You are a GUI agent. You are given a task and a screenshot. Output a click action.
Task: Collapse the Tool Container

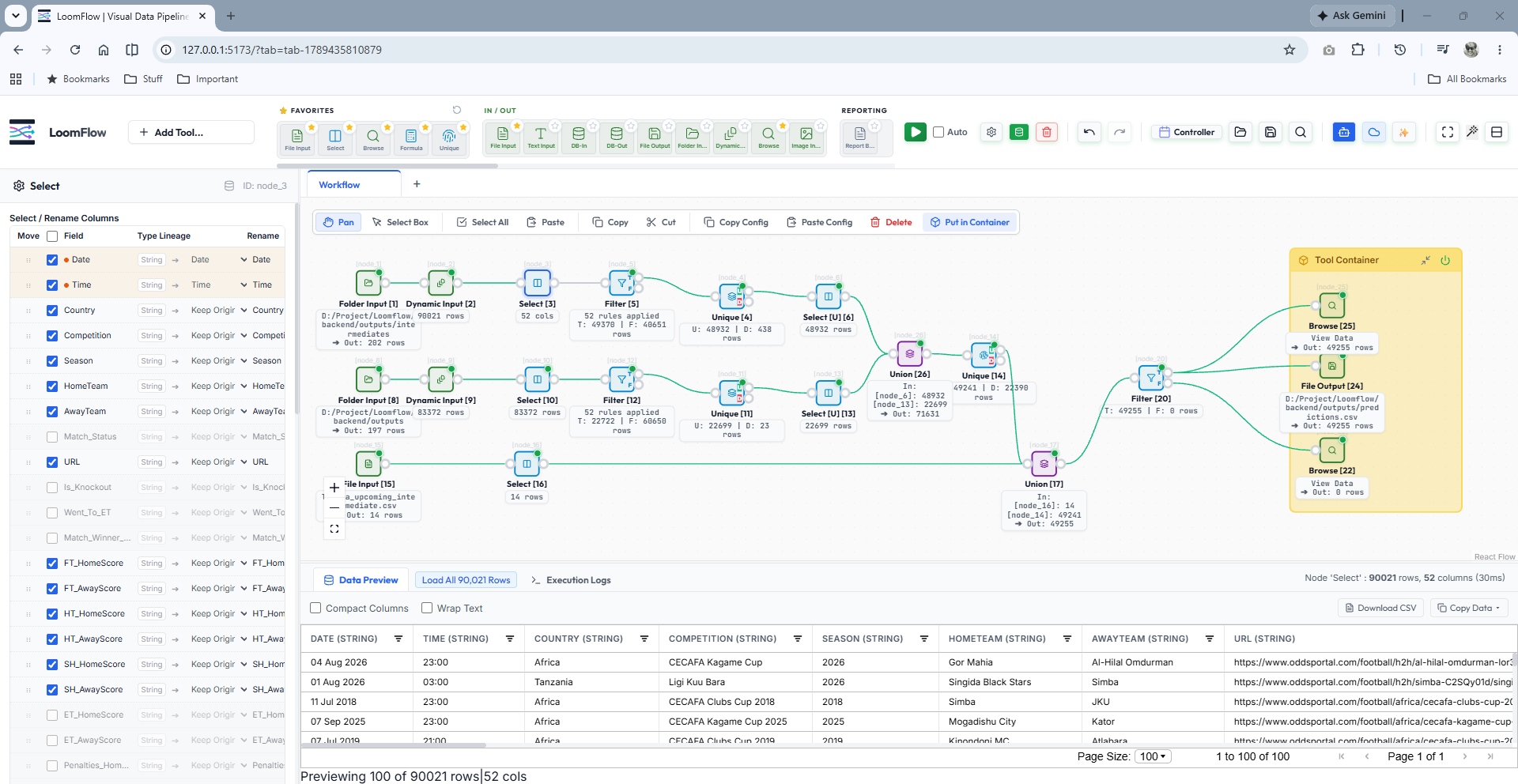(1425, 260)
